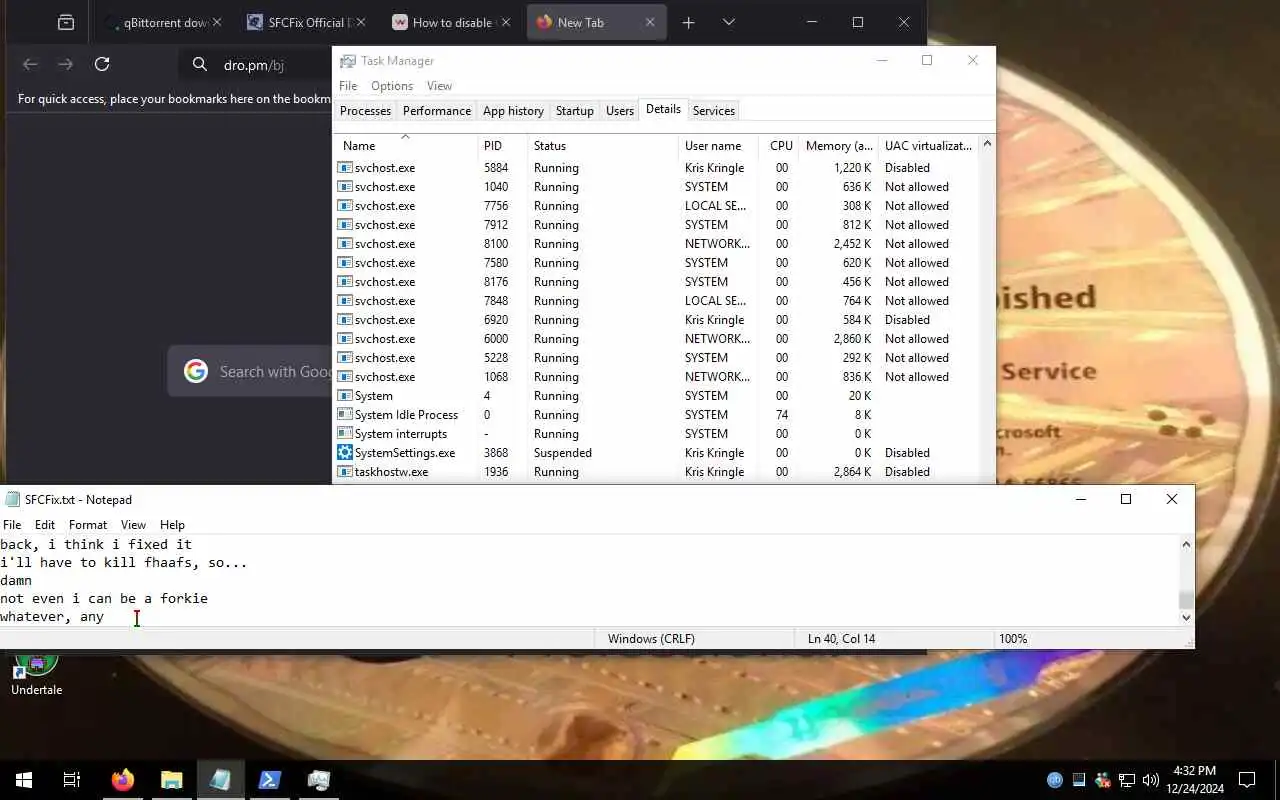Open Notepad File menu
This screenshot has height=800, width=1280.
[12, 524]
